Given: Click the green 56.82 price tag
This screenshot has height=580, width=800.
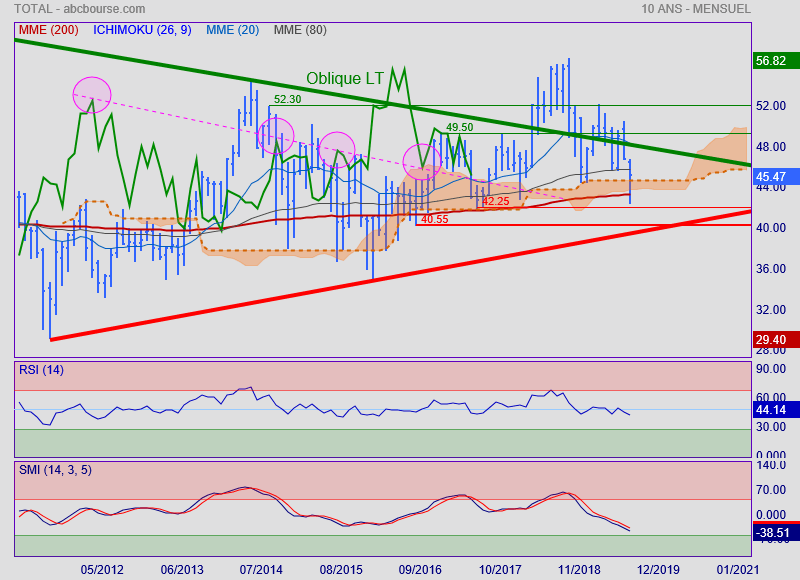Looking at the screenshot, I should tap(776, 61).
